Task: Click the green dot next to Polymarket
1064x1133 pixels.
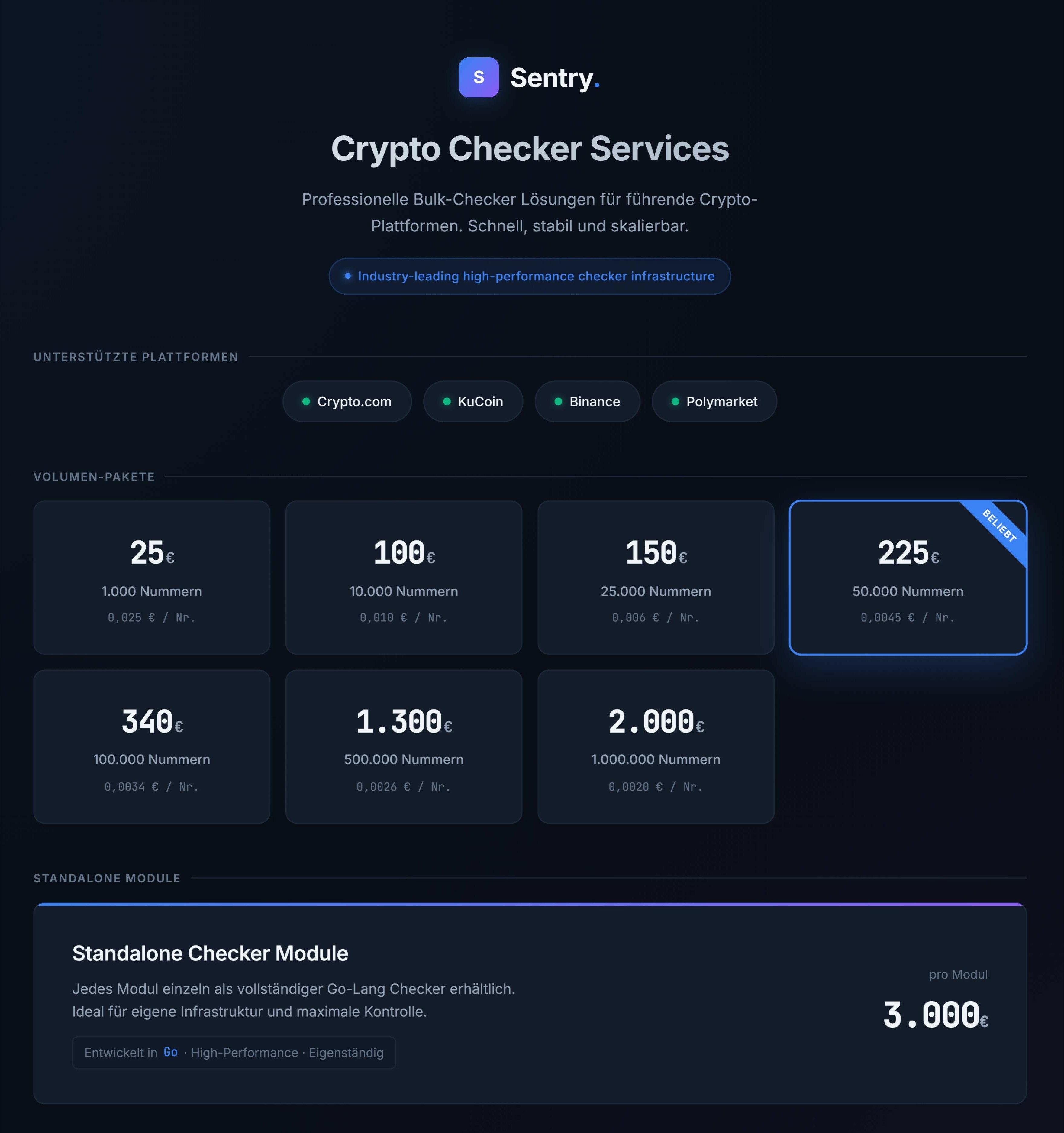Action: (x=675, y=401)
